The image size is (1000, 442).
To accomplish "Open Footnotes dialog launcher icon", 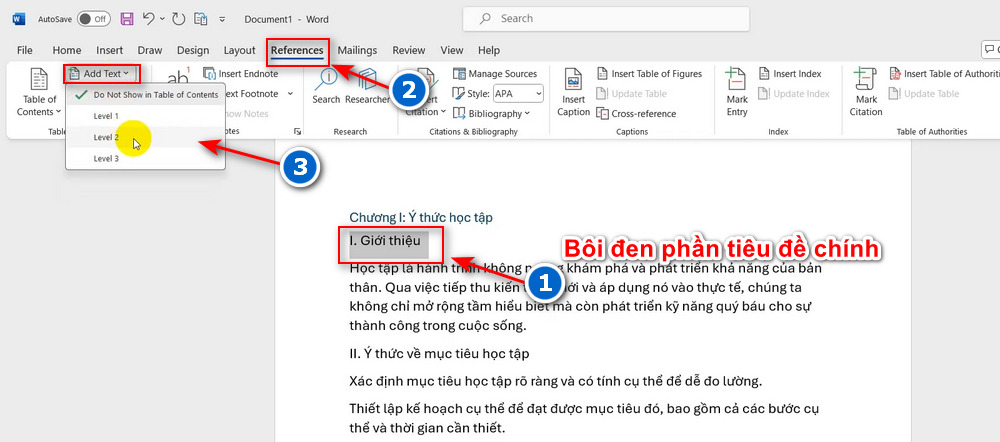I will tap(297, 131).
